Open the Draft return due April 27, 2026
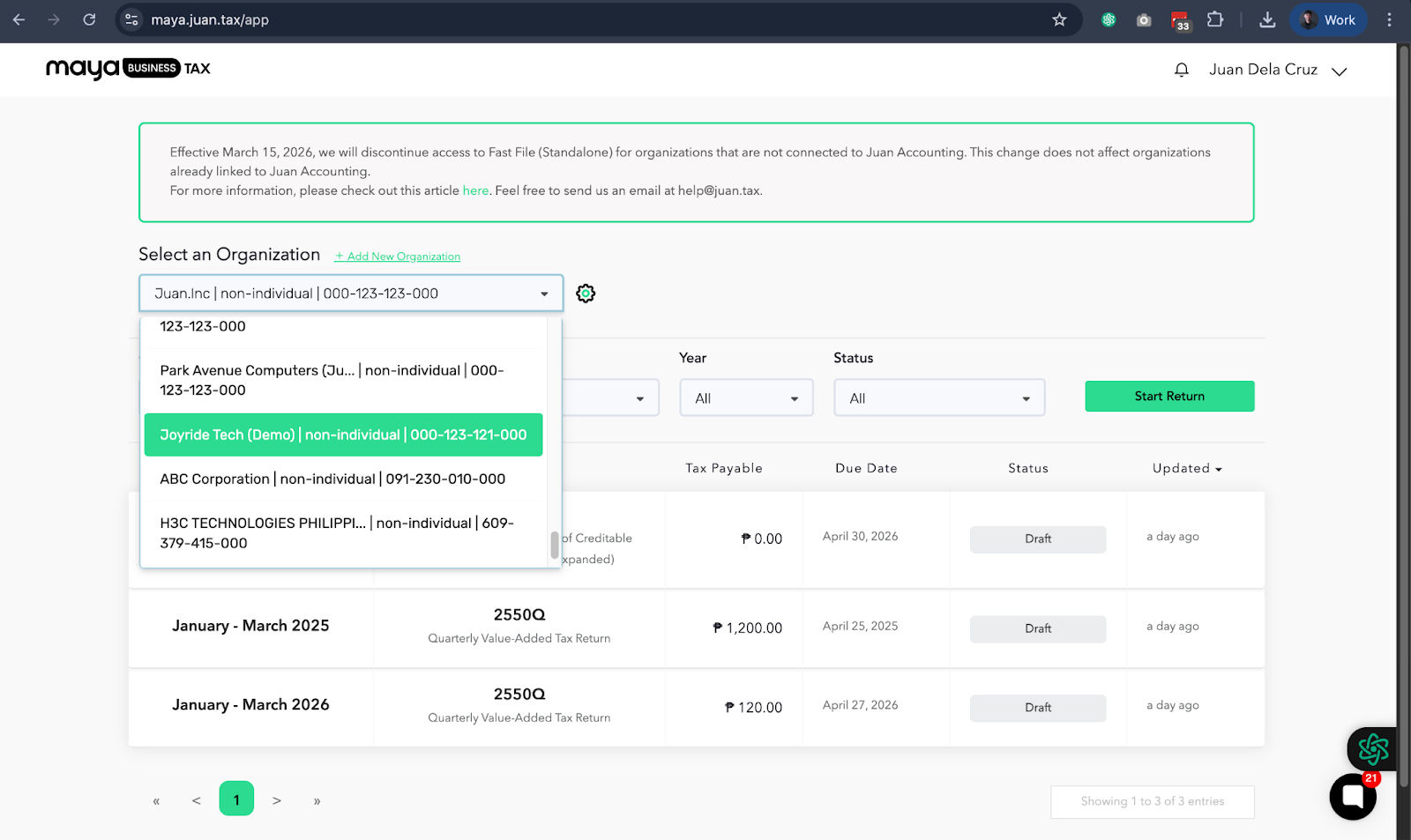 click(1038, 708)
